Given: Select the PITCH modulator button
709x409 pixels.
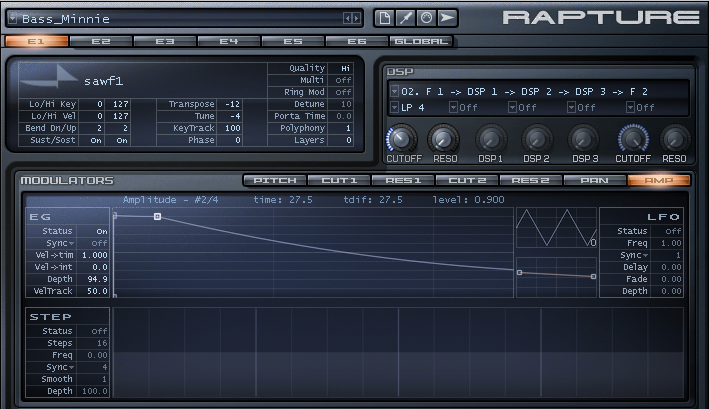Looking at the screenshot, I should [275, 180].
